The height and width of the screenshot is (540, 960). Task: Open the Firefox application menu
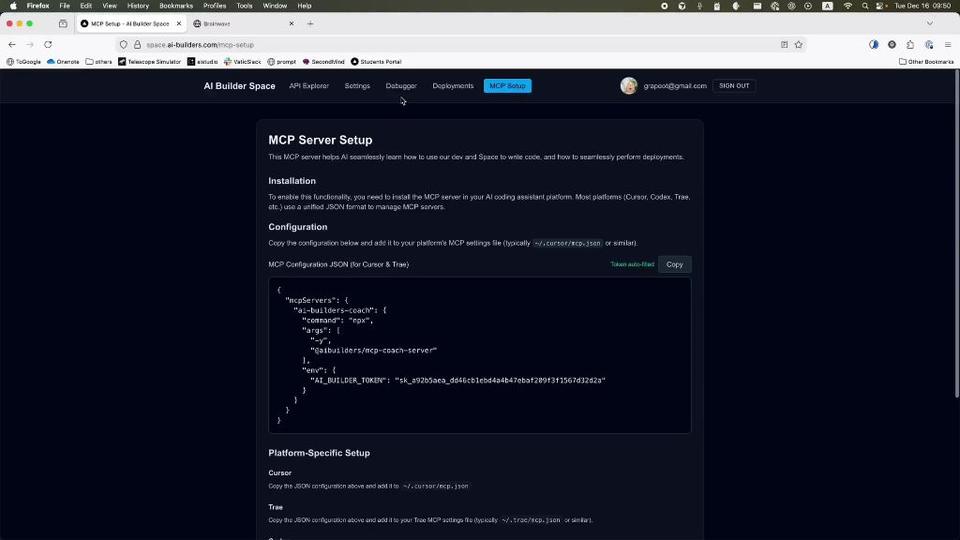(38, 6)
